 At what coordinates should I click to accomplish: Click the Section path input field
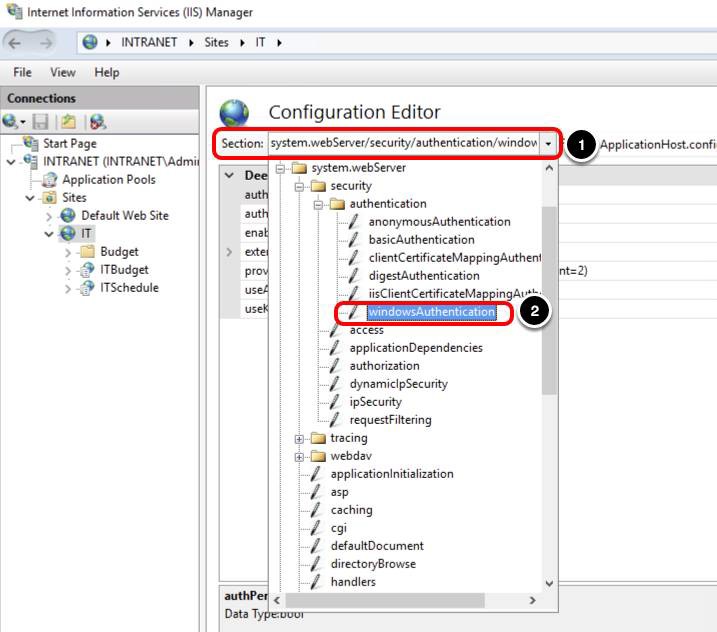404,144
